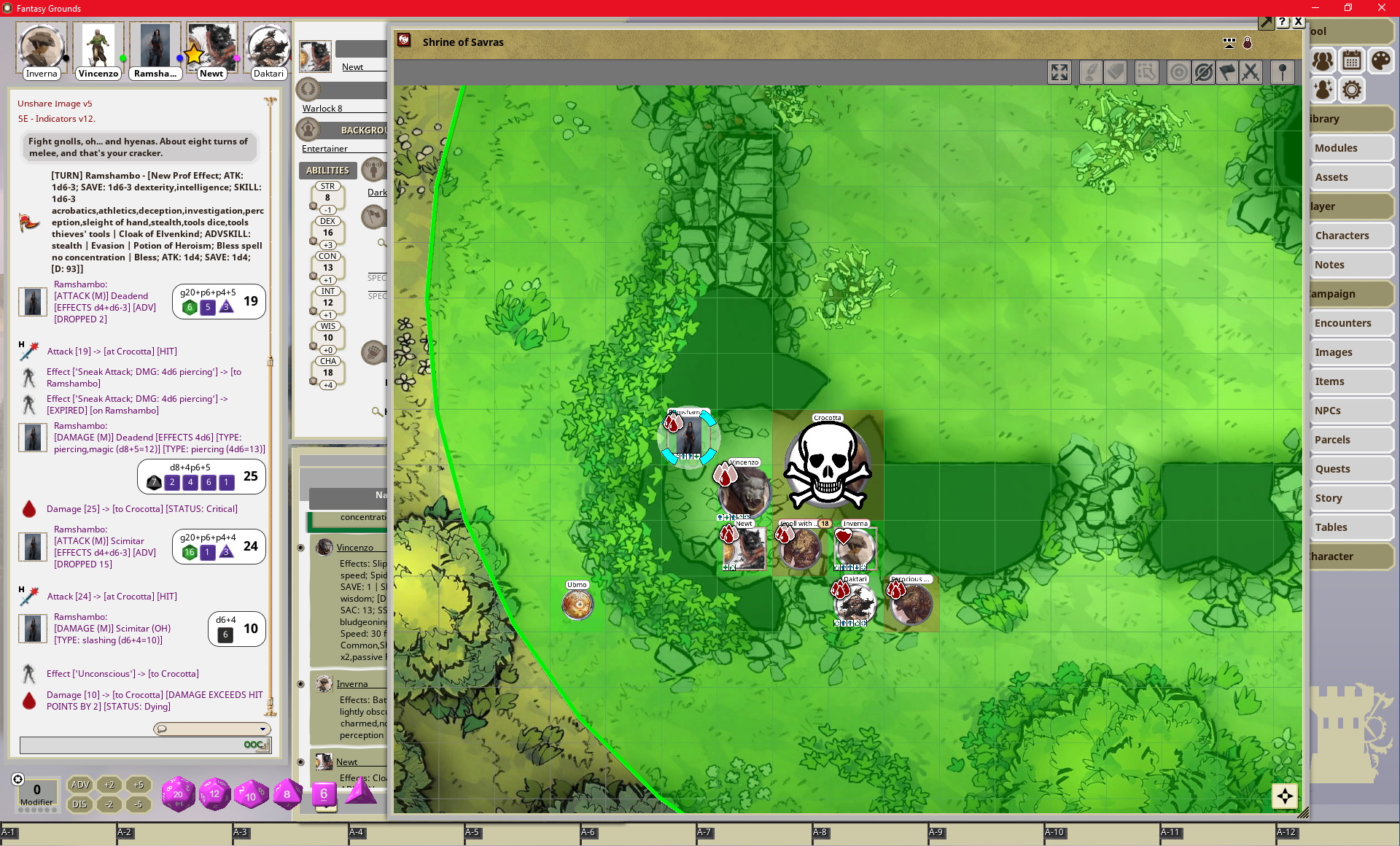Select Inverna portrait in character bar
The height and width of the screenshot is (846, 1400).
42,50
